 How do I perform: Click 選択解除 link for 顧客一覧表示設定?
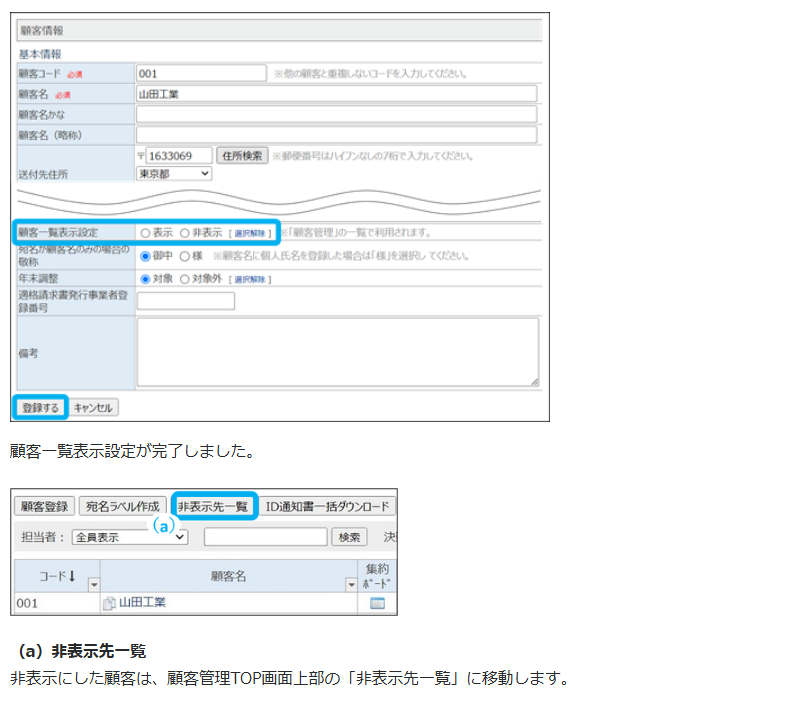[x=251, y=233]
